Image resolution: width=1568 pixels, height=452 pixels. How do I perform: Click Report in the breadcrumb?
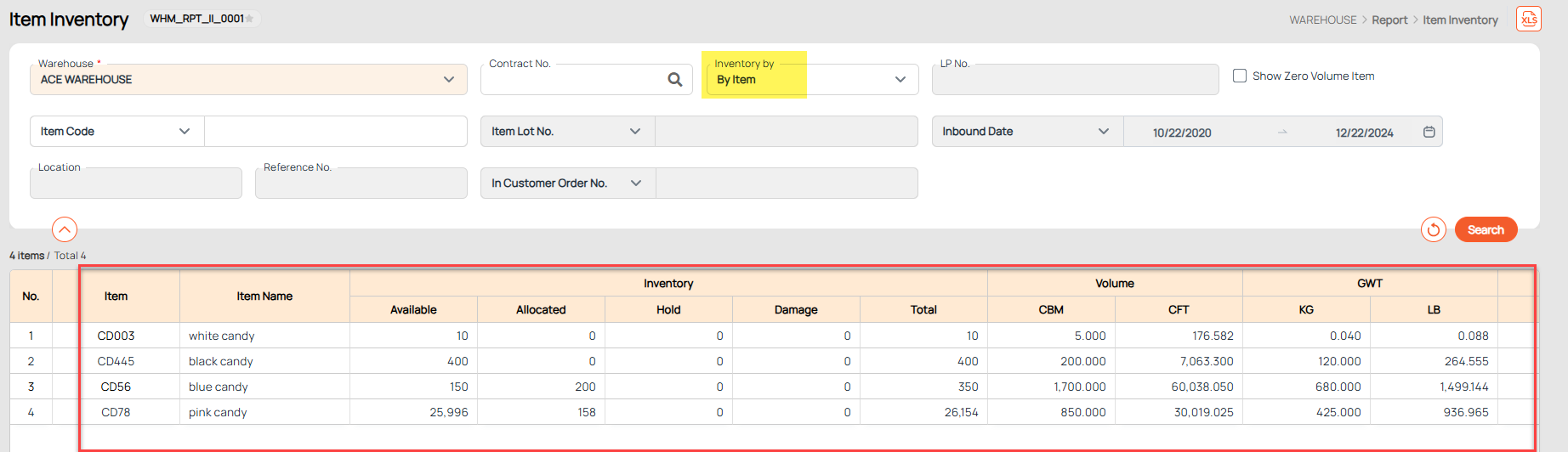[1389, 20]
